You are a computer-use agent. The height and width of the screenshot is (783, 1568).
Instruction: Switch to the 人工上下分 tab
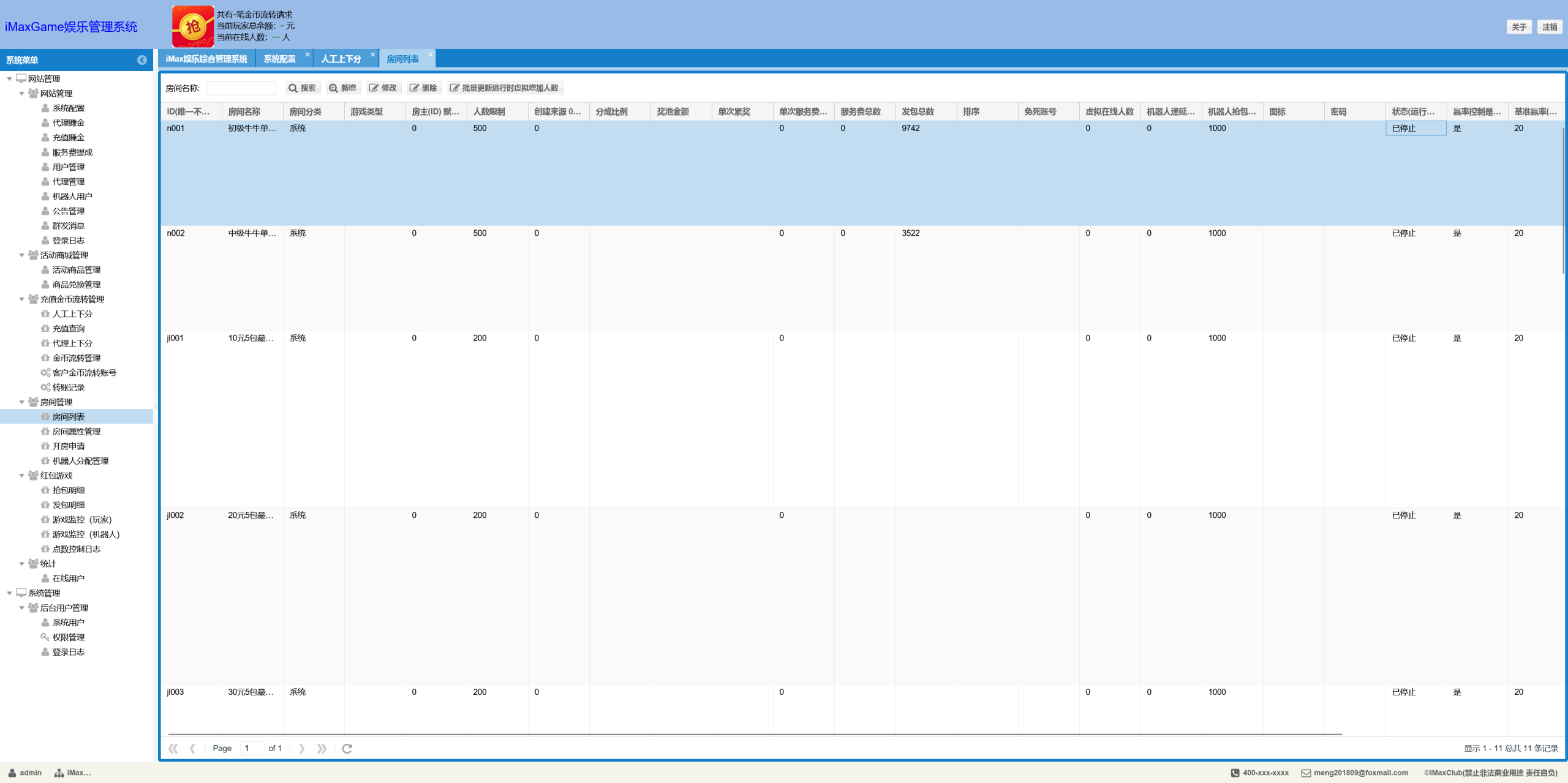pyautogui.click(x=341, y=59)
